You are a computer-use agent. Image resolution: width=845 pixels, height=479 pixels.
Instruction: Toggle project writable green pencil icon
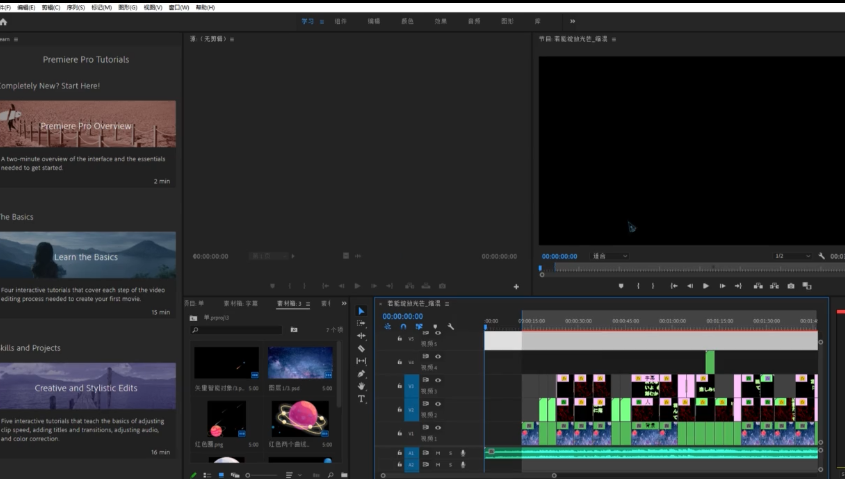coord(193,475)
